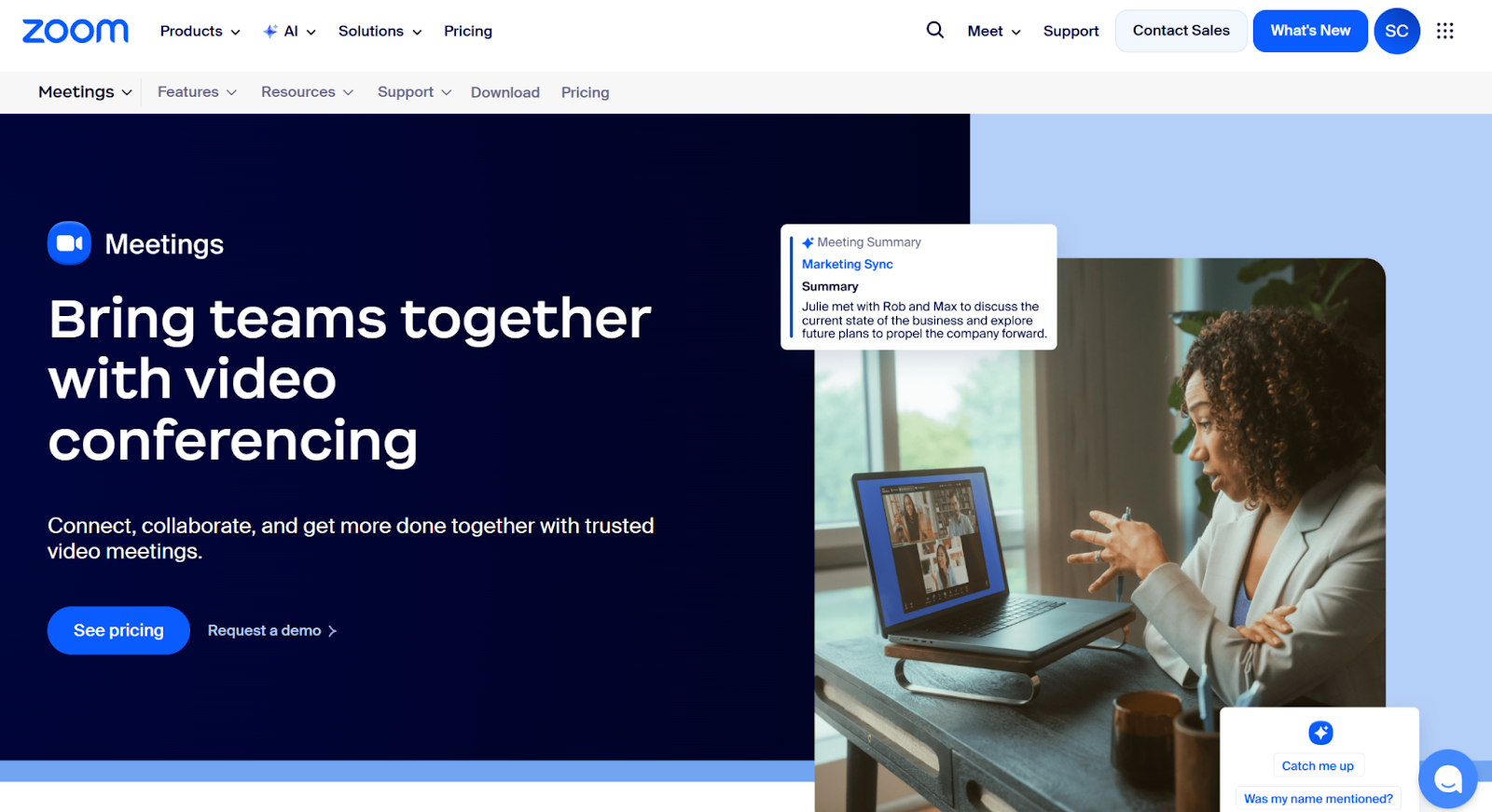Expand the Features submenu
The image size is (1492, 812).
click(197, 91)
